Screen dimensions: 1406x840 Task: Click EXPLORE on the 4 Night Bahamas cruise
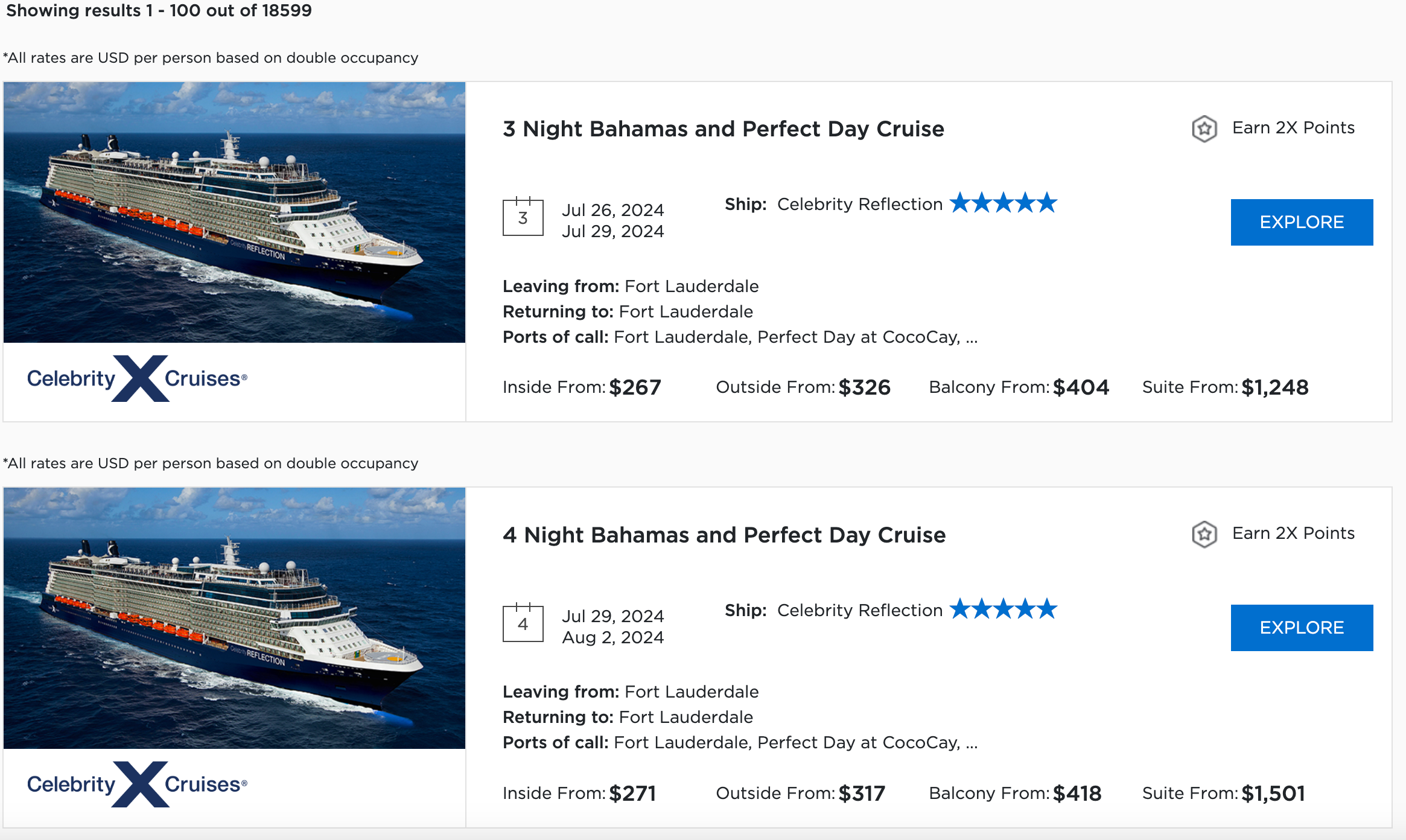[1302, 628]
